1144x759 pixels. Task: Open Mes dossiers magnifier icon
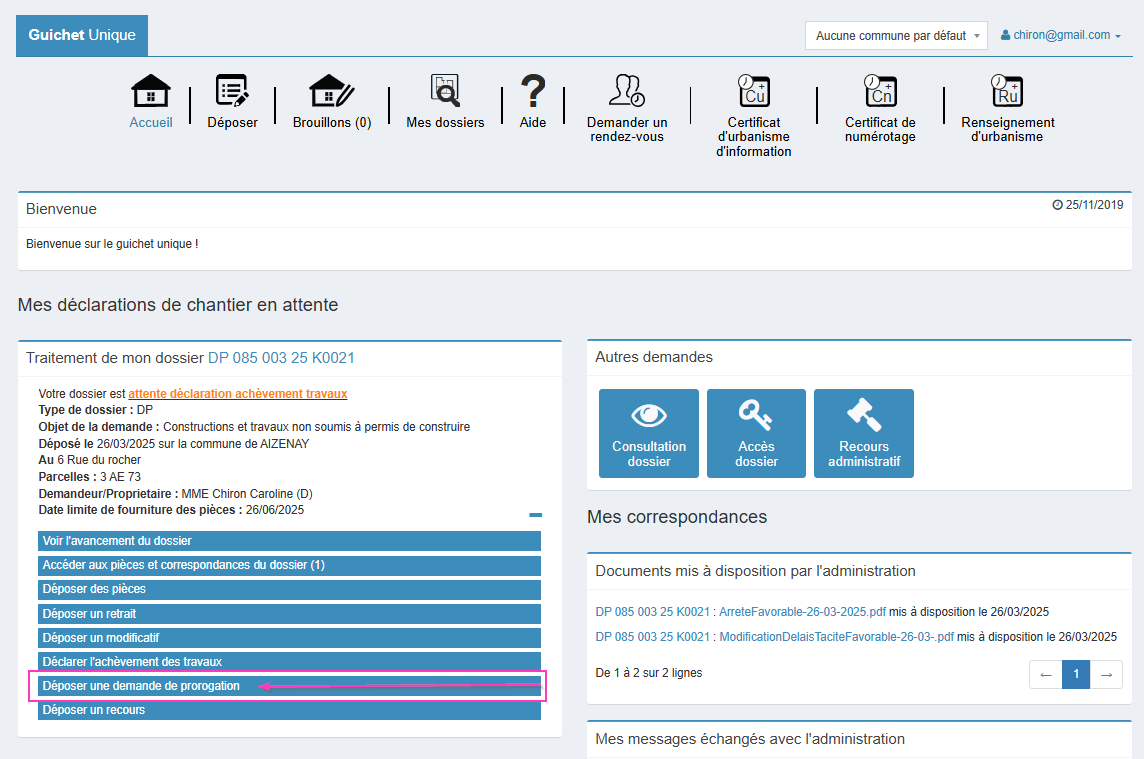(x=445, y=92)
